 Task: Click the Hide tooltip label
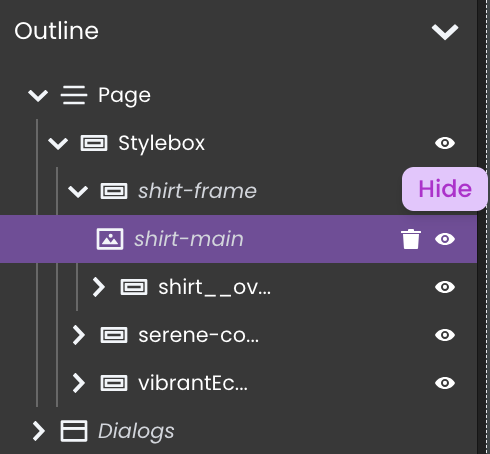pyautogui.click(x=445, y=189)
